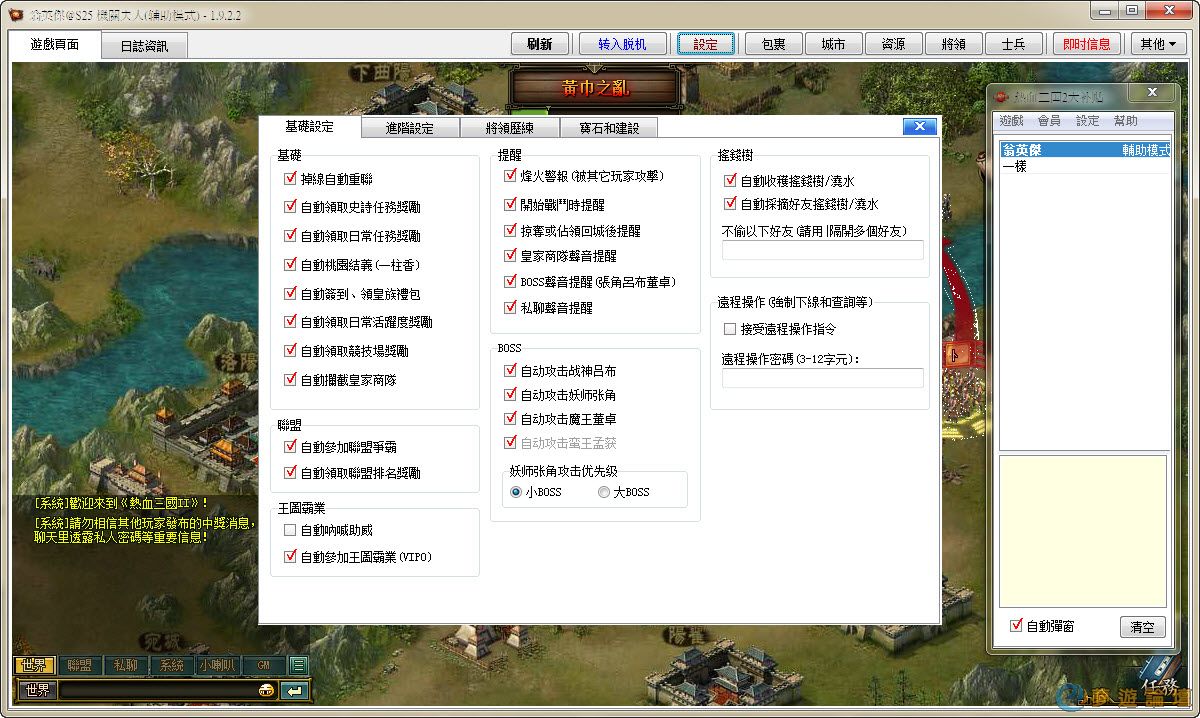Select the 世界 chat channel tab

tap(35, 665)
